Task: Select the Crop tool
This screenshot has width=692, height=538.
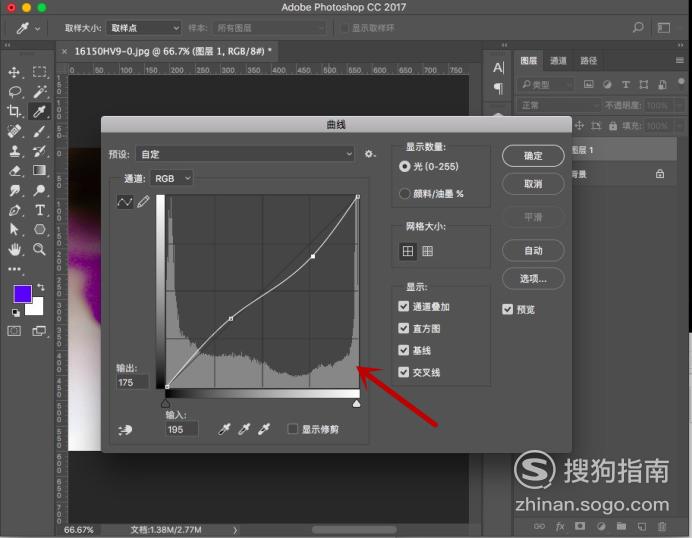Action: click(x=14, y=111)
